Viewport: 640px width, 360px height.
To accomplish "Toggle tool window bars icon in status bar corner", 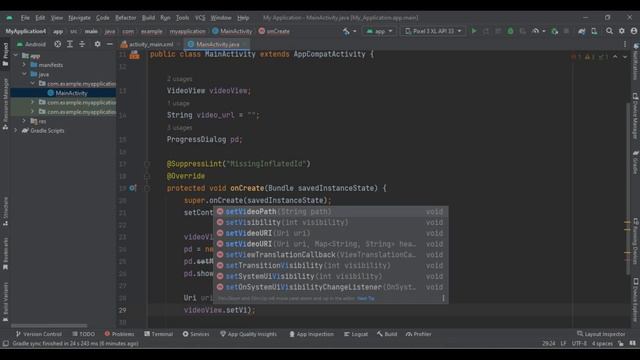I will click(x=5, y=344).
